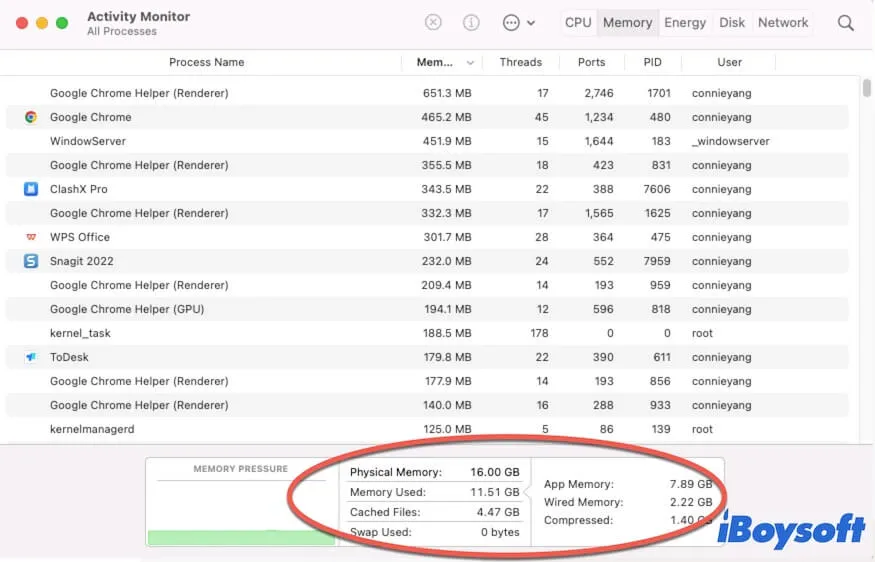Click the App Memory label
Image resolution: width=875 pixels, height=562 pixels.
tap(579, 484)
